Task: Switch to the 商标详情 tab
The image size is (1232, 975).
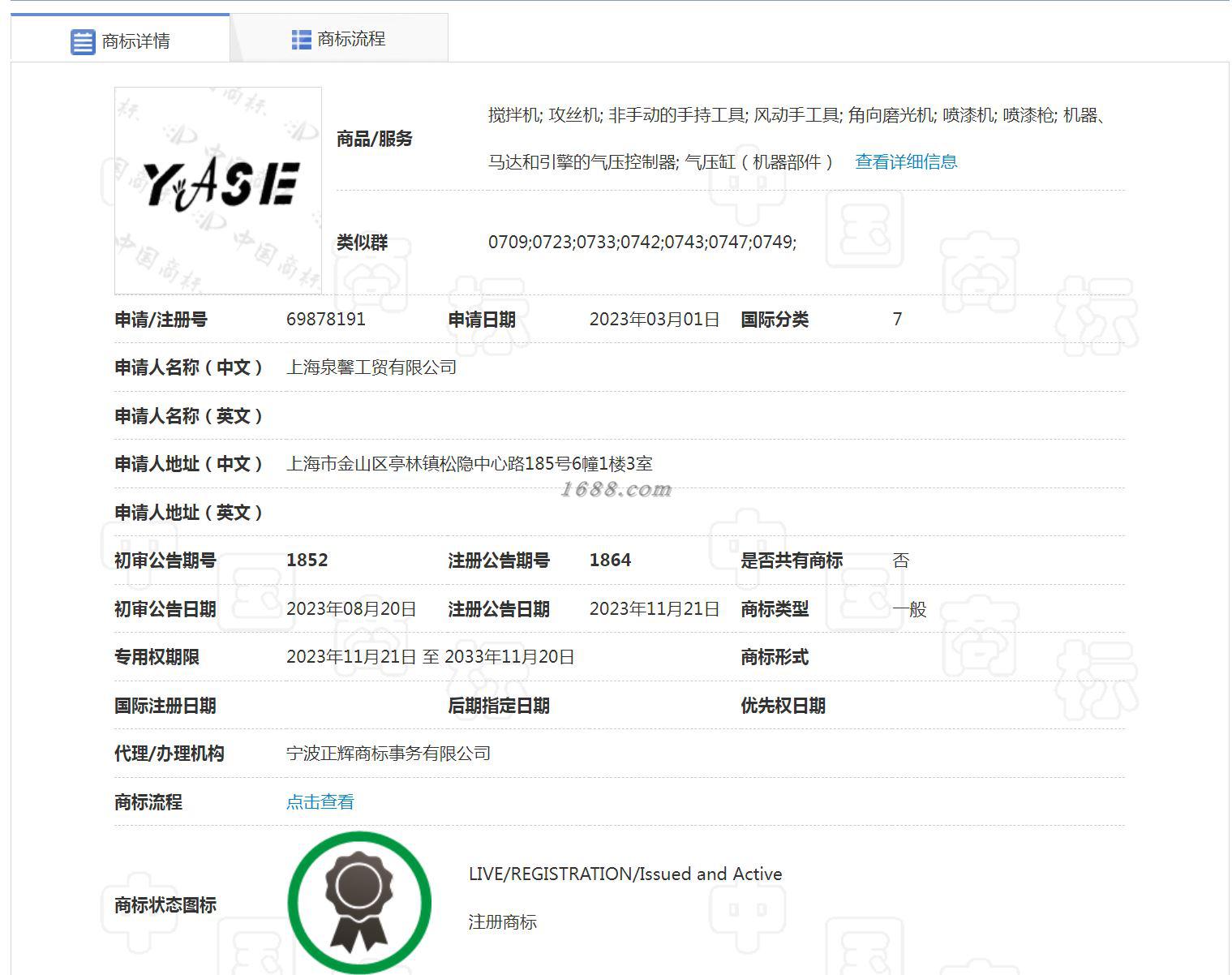Action: (120, 40)
